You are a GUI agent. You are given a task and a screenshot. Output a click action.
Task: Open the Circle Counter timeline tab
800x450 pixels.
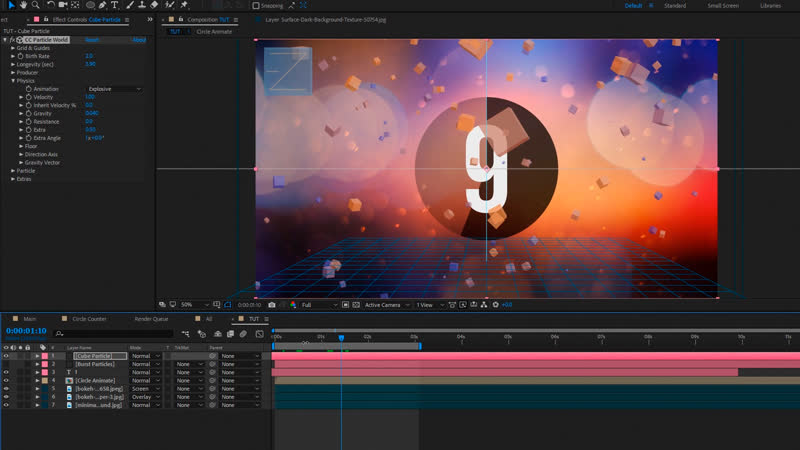coord(89,319)
